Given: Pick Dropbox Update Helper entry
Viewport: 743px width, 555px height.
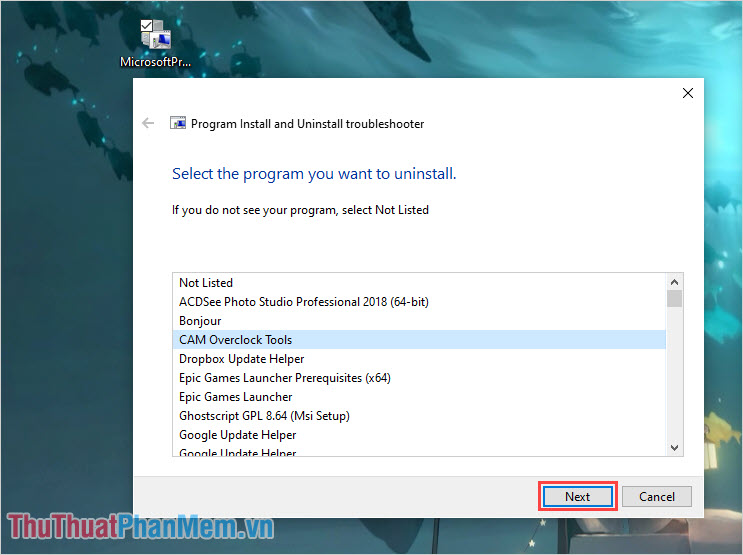Looking at the screenshot, I should coord(419,358).
